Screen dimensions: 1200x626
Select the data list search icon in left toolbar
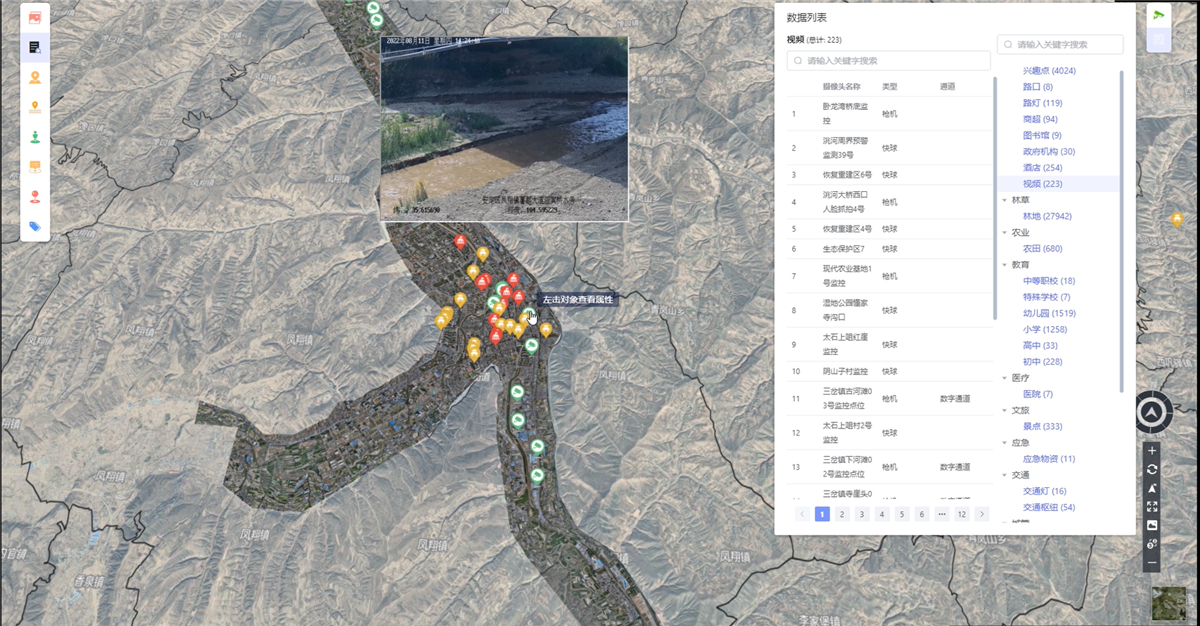(x=35, y=47)
